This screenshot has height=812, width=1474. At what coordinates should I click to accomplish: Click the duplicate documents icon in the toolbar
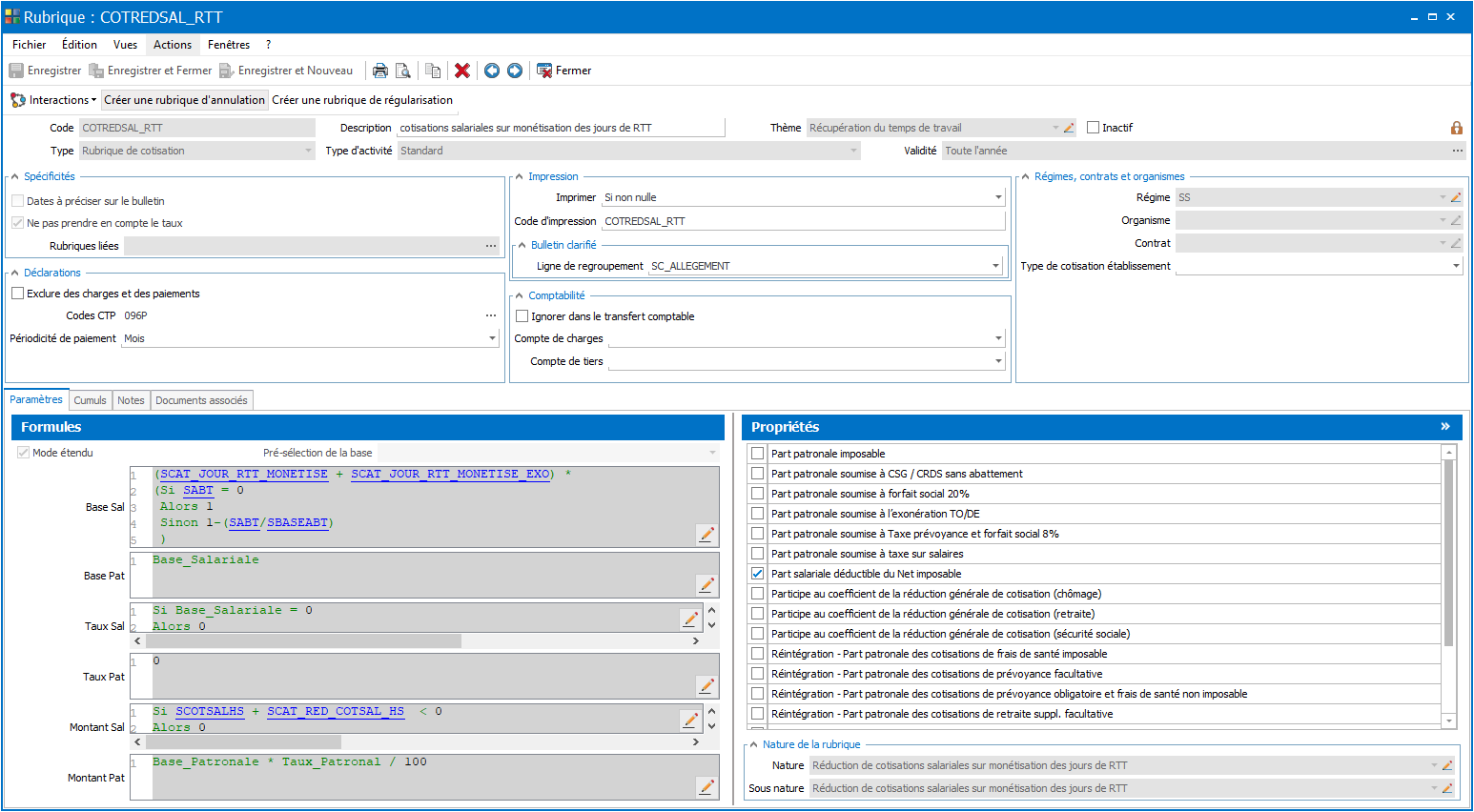[433, 71]
